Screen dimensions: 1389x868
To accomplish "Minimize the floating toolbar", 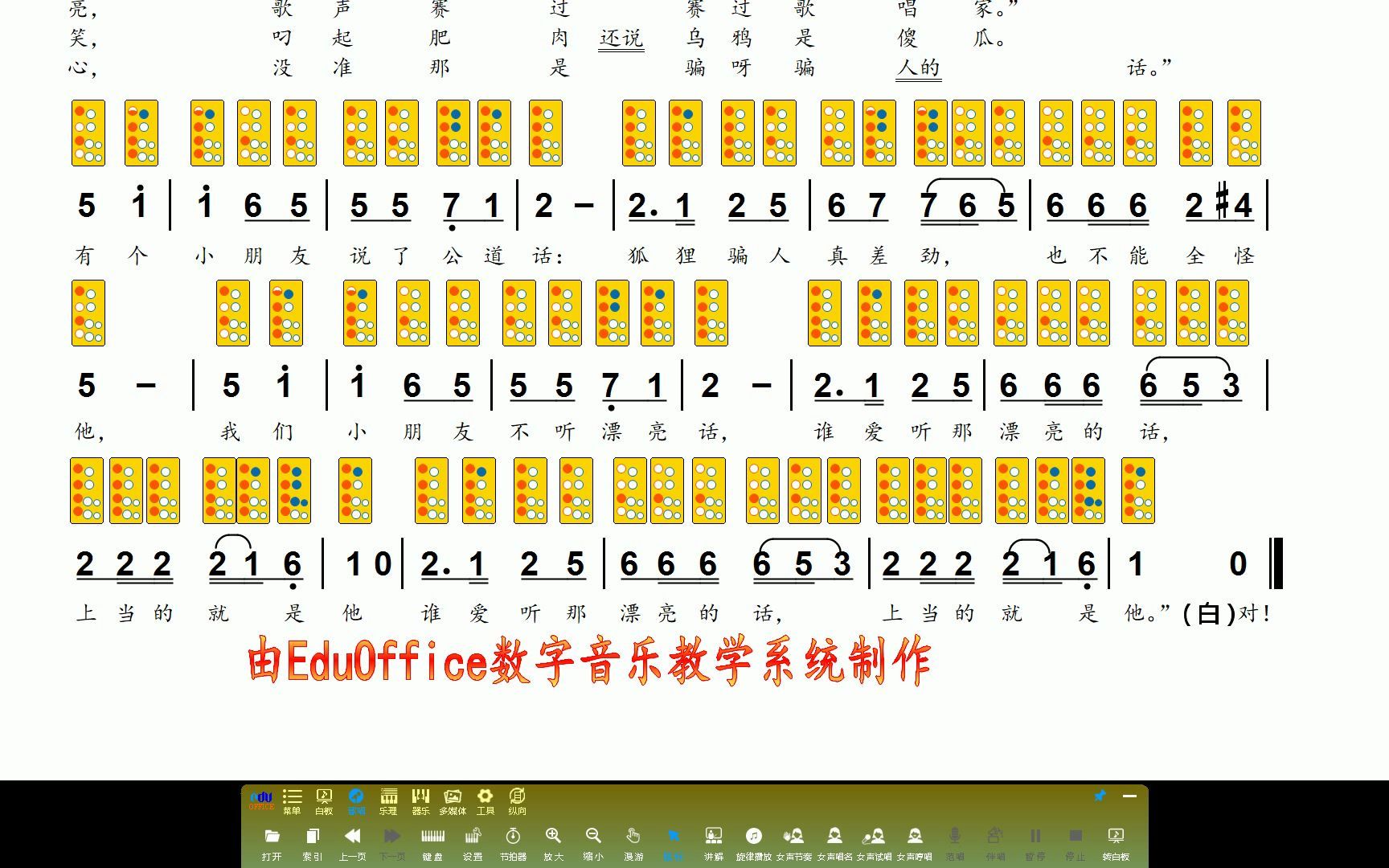I will click(x=1129, y=796).
